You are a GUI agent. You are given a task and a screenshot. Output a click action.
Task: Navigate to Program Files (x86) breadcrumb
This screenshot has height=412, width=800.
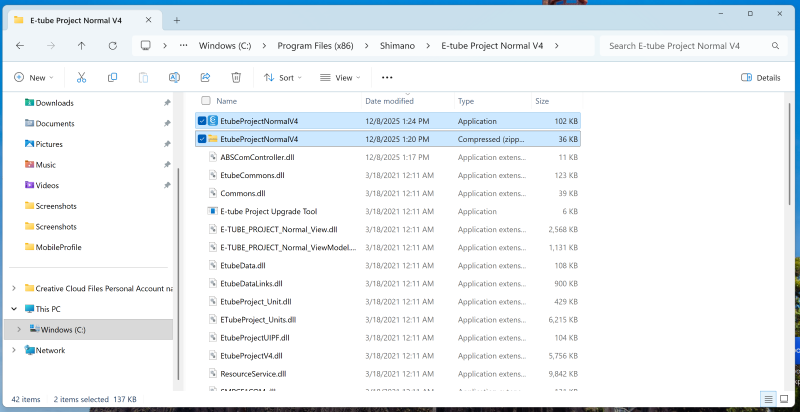[315, 45]
